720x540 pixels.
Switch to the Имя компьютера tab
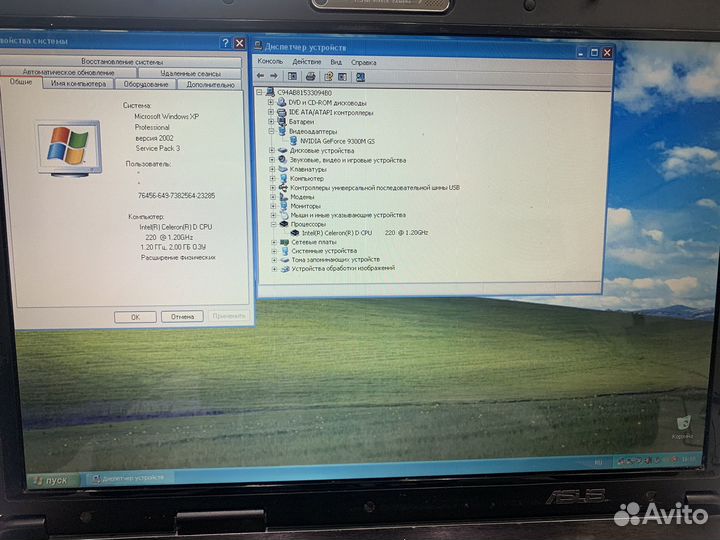[79, 84]
